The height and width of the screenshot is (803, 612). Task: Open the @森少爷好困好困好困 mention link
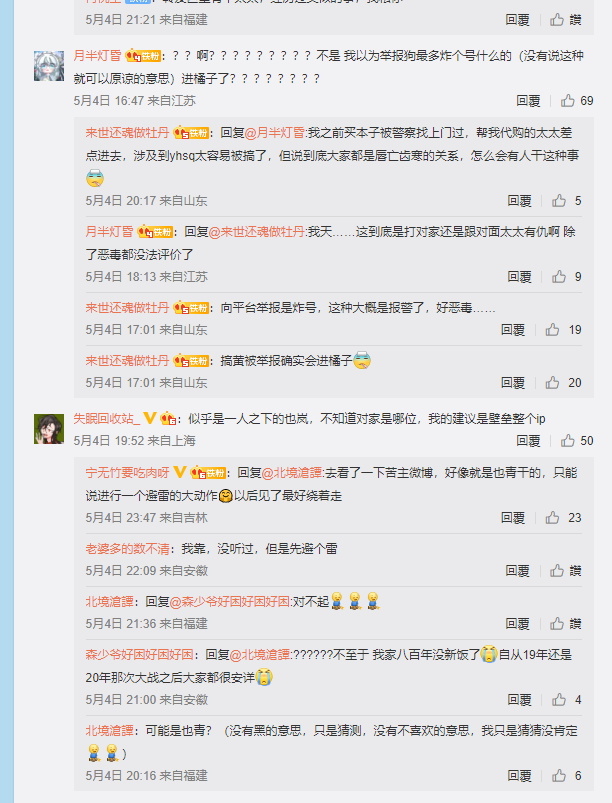[230, 602]
